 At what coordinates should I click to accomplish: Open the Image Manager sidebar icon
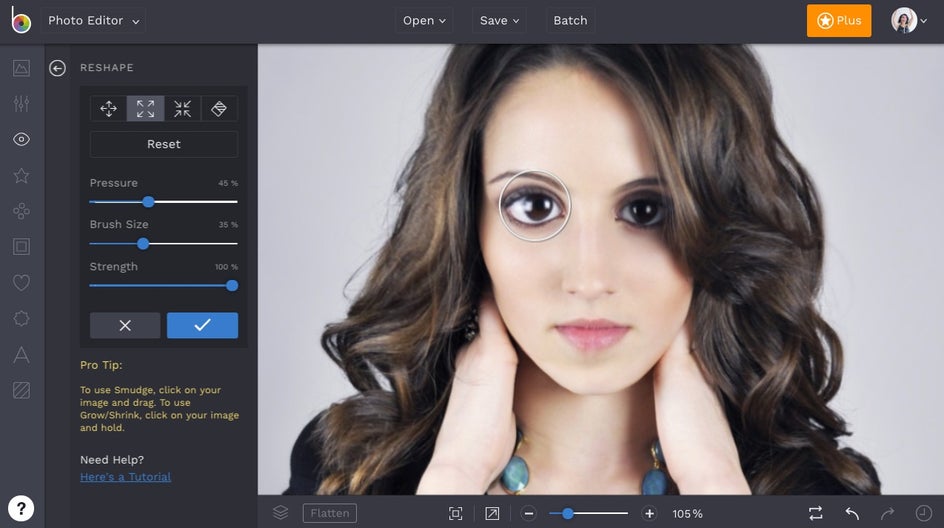tap(21, 68)
